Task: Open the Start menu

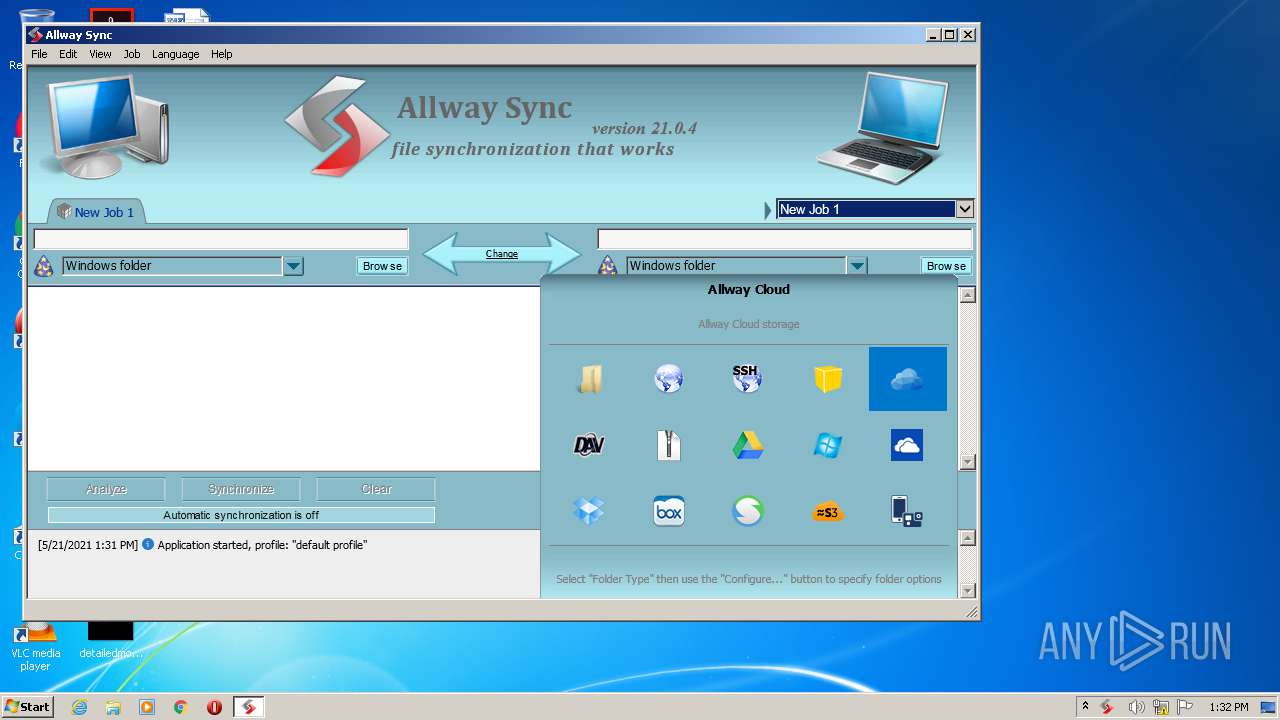Action: point(28,707)
